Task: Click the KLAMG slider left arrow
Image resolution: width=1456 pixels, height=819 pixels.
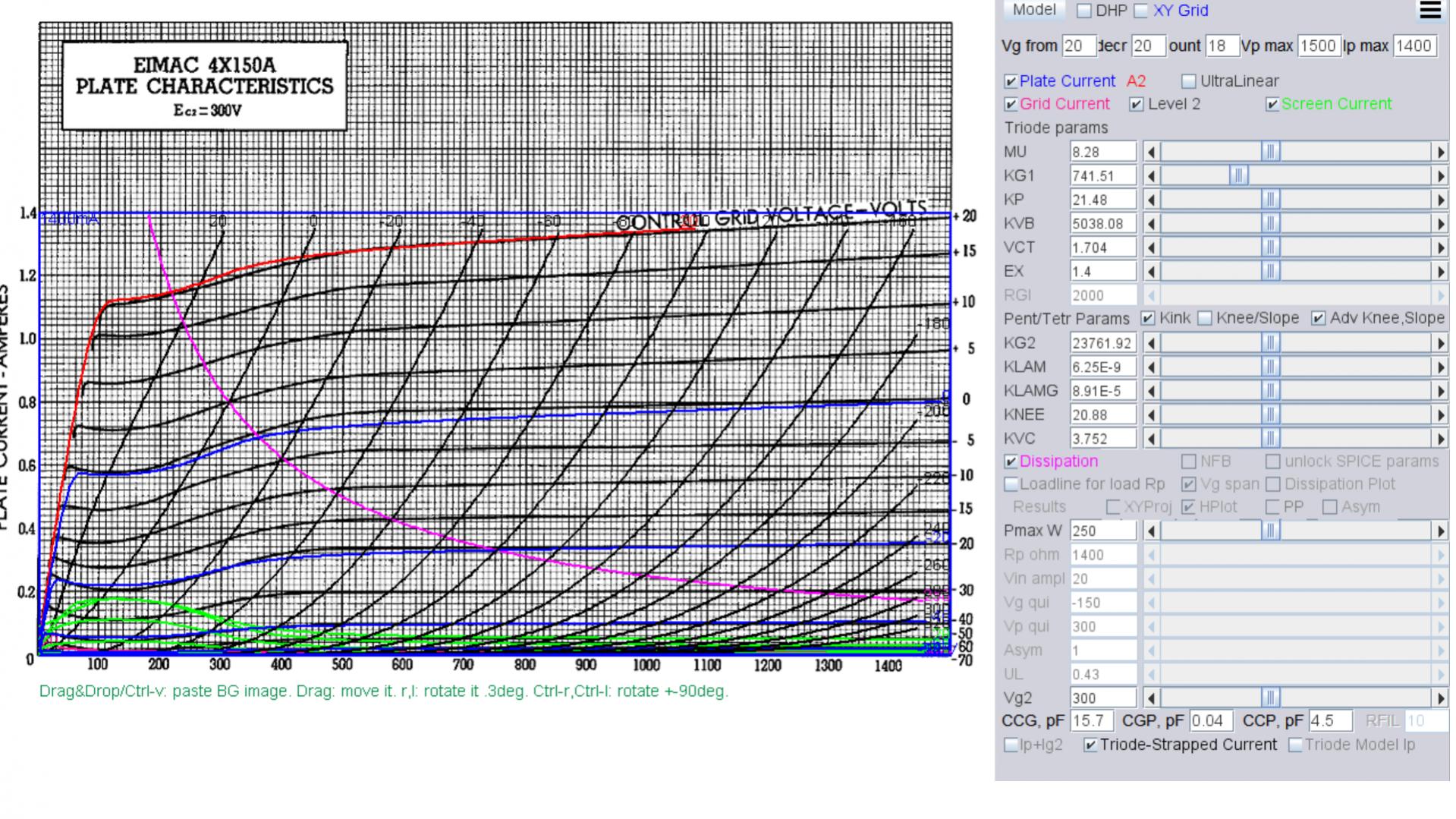Action: pos(1151,391)
